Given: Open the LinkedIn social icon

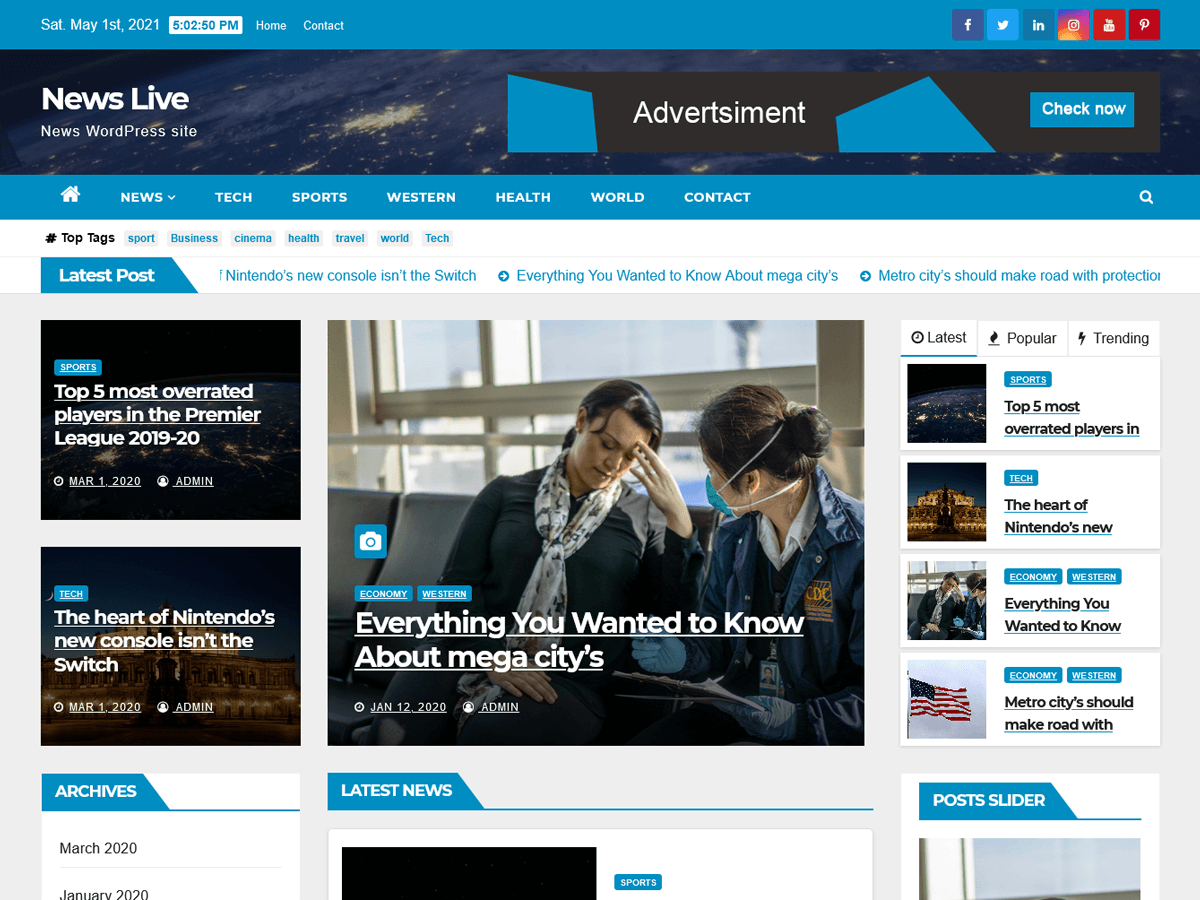Looking at the screenshot, I should tap(1038, 25).
